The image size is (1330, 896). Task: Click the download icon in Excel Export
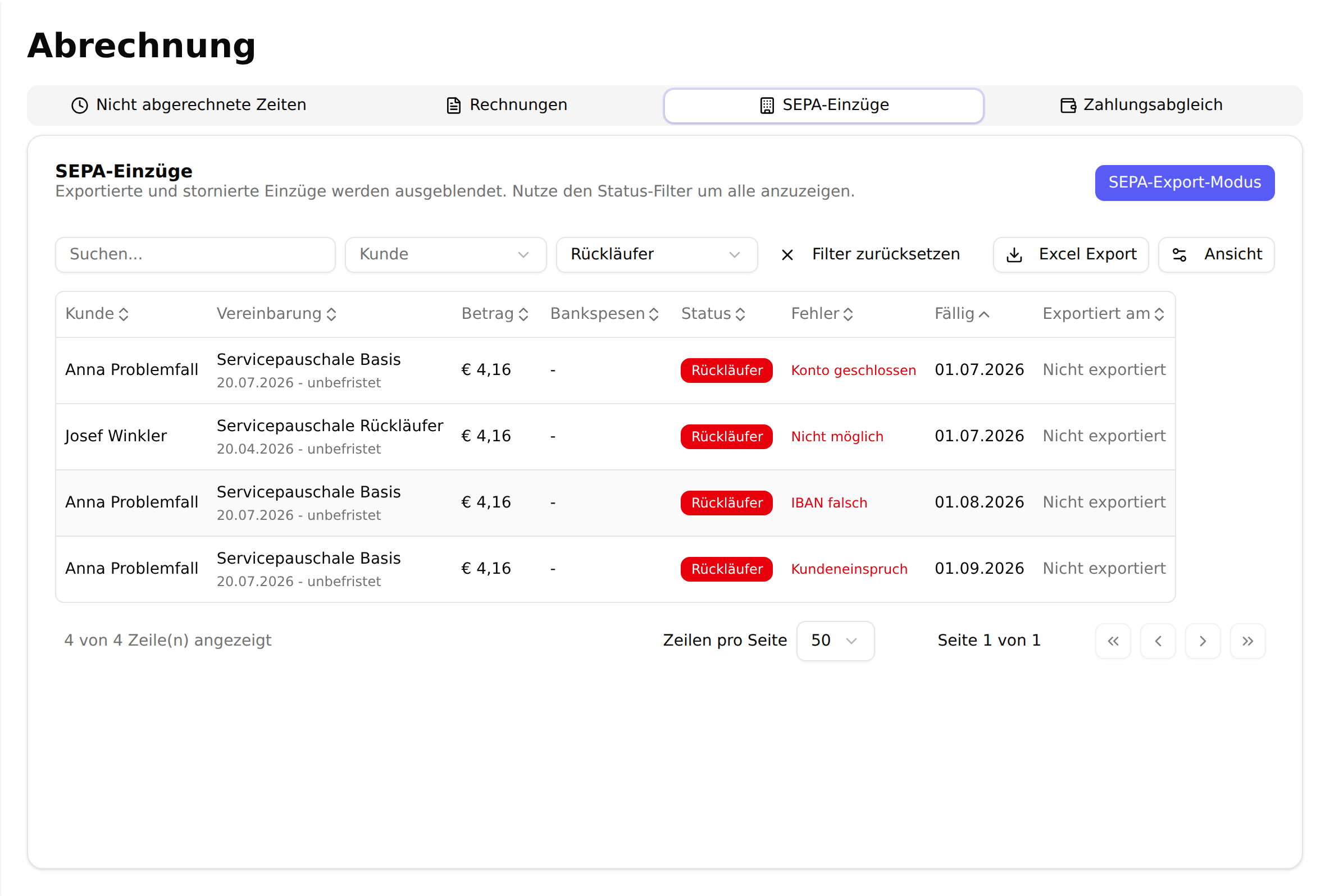[x=1014, y=255]
